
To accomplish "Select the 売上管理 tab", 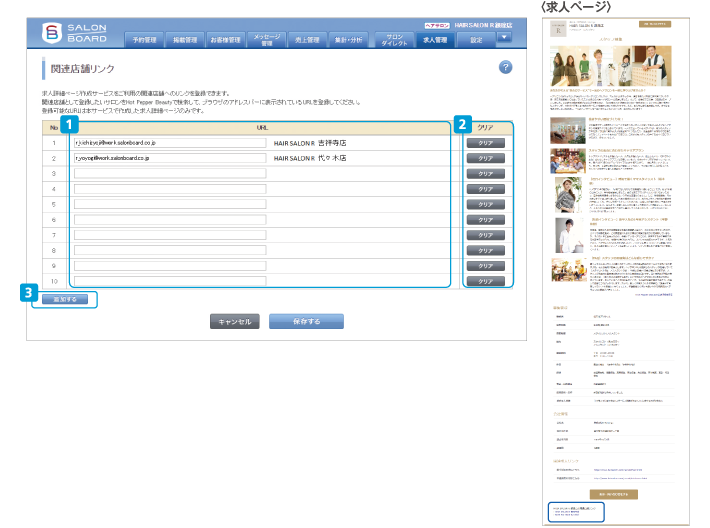I will pos(307,40).
